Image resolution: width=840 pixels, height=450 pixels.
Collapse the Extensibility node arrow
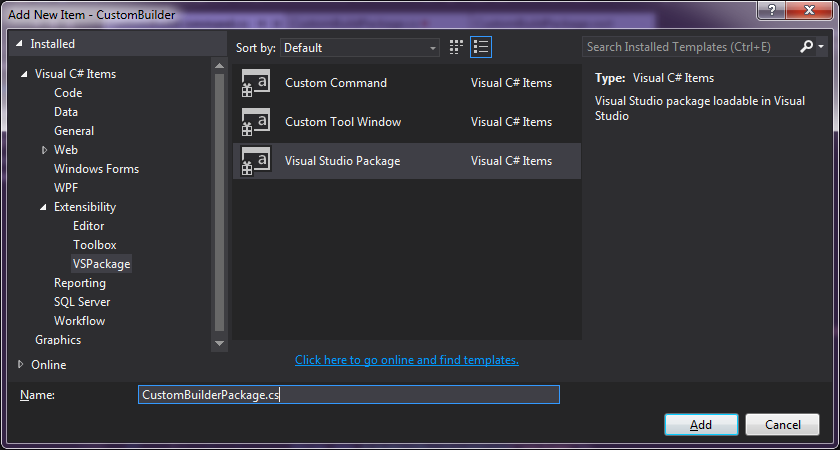43,207
